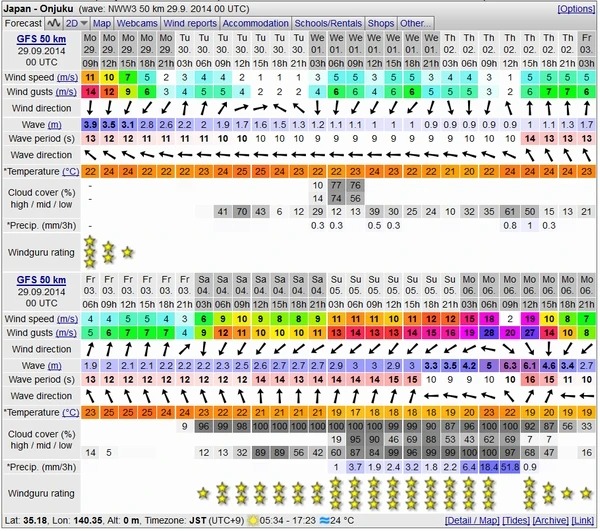Click the wave height cell "4.2"
Viewport: 600px width, 531px height.
[469, 366]
